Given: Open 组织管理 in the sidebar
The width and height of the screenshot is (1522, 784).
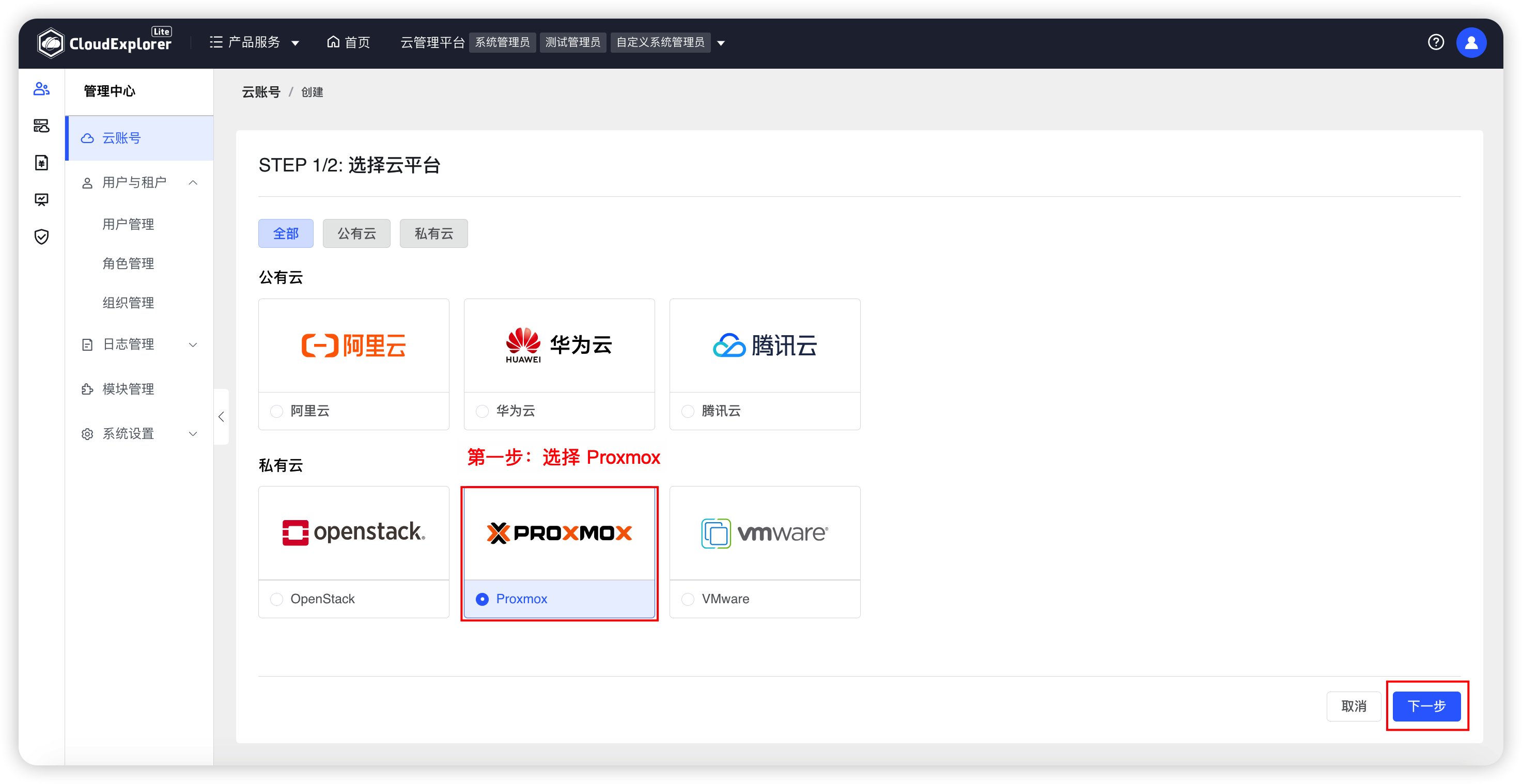Looking at the screenshot, I should 128,303.
